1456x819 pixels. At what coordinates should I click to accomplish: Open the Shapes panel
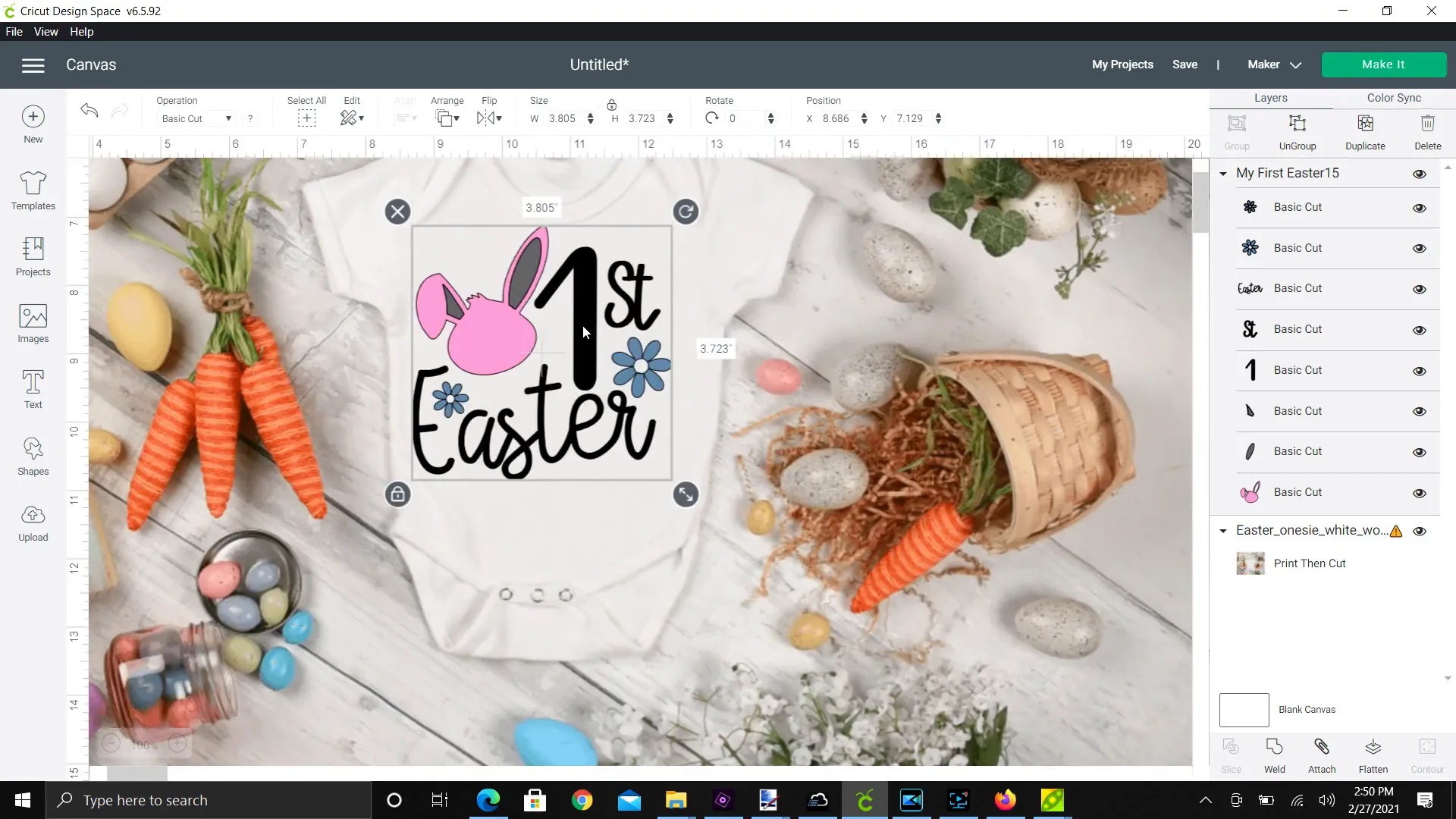coord(33,455)
